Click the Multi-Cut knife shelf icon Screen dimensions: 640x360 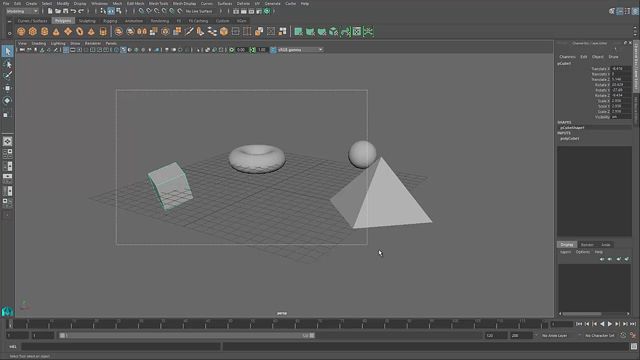pyautogui.click(x=189, y=31)
